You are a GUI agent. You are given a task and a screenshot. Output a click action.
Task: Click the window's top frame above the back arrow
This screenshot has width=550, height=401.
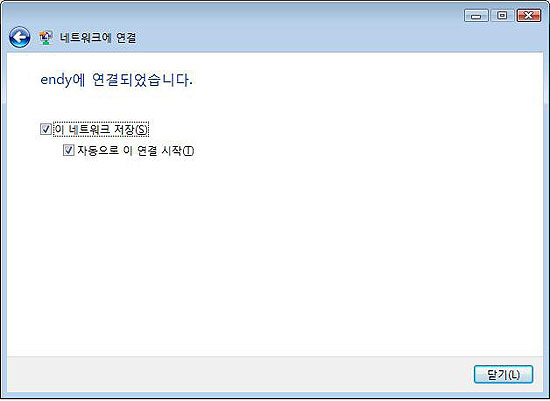click(21, 11)
